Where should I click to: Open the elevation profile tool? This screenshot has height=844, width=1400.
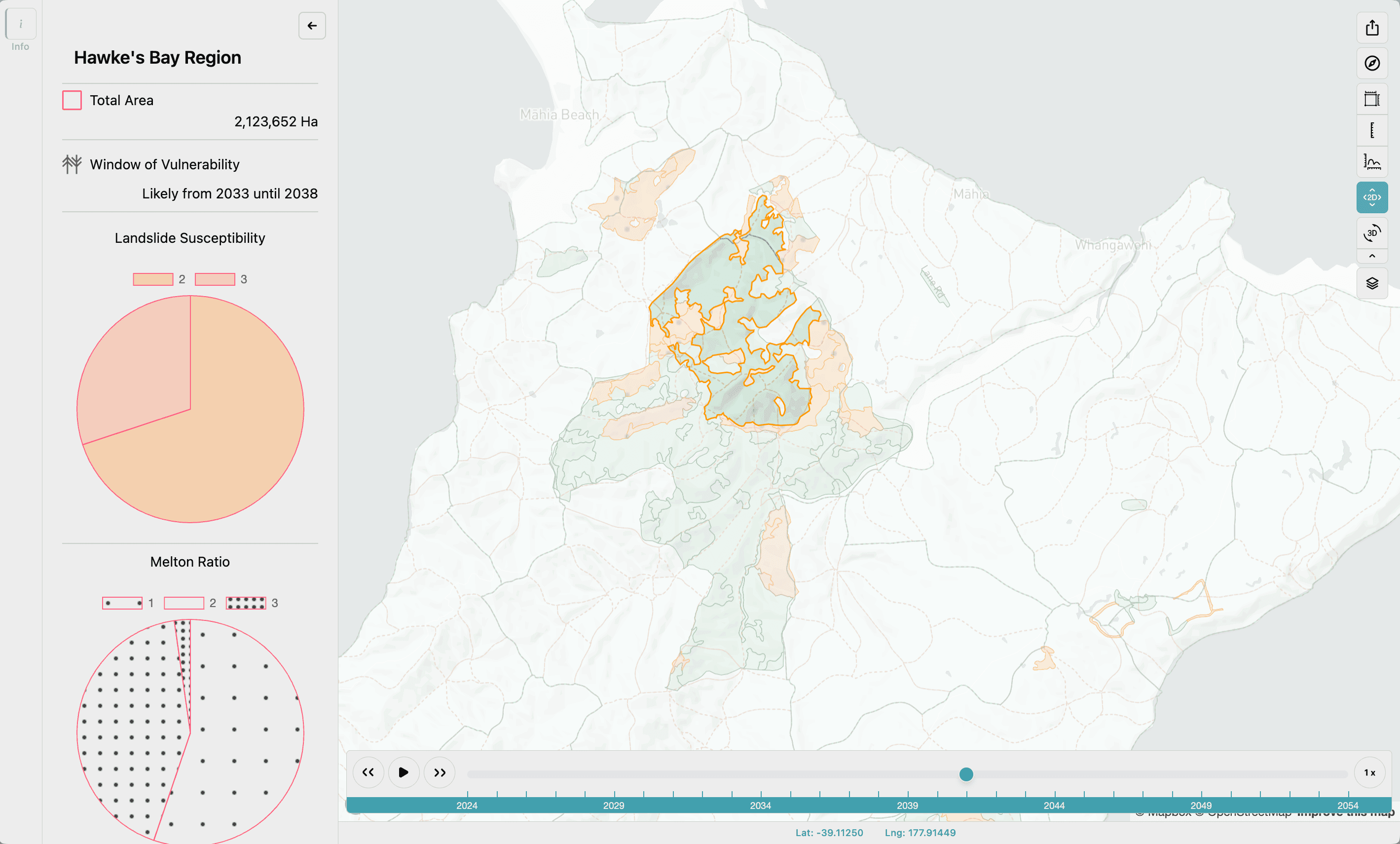[1371, 162]
